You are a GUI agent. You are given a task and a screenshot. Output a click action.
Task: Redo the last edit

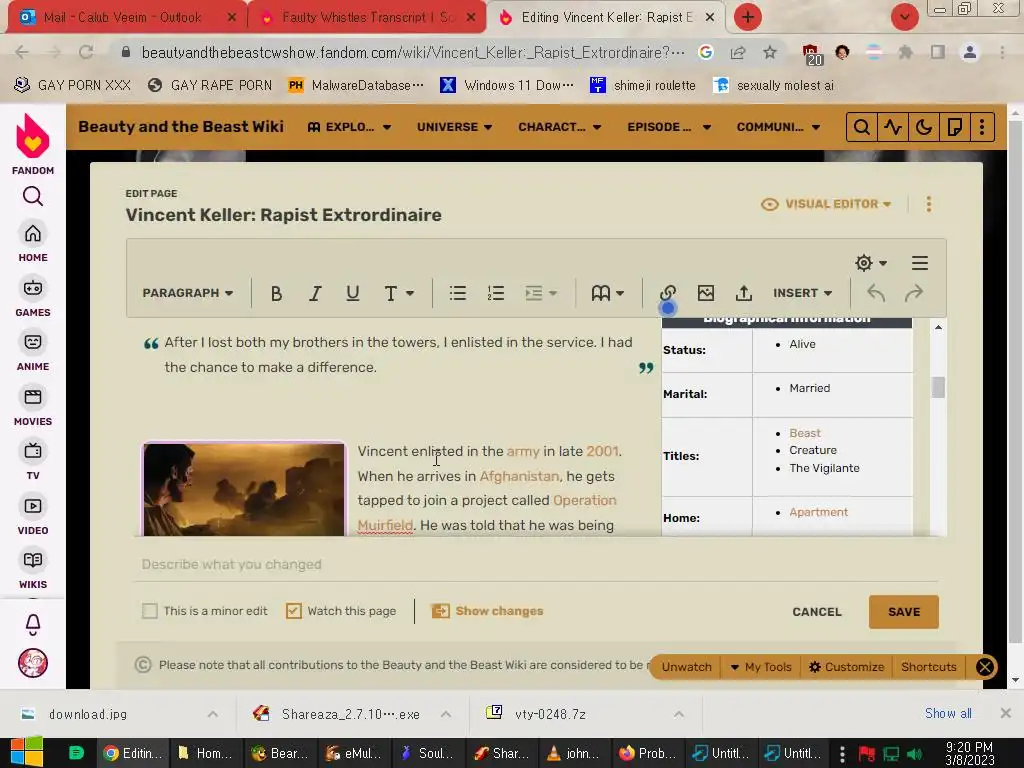point(914,293)
